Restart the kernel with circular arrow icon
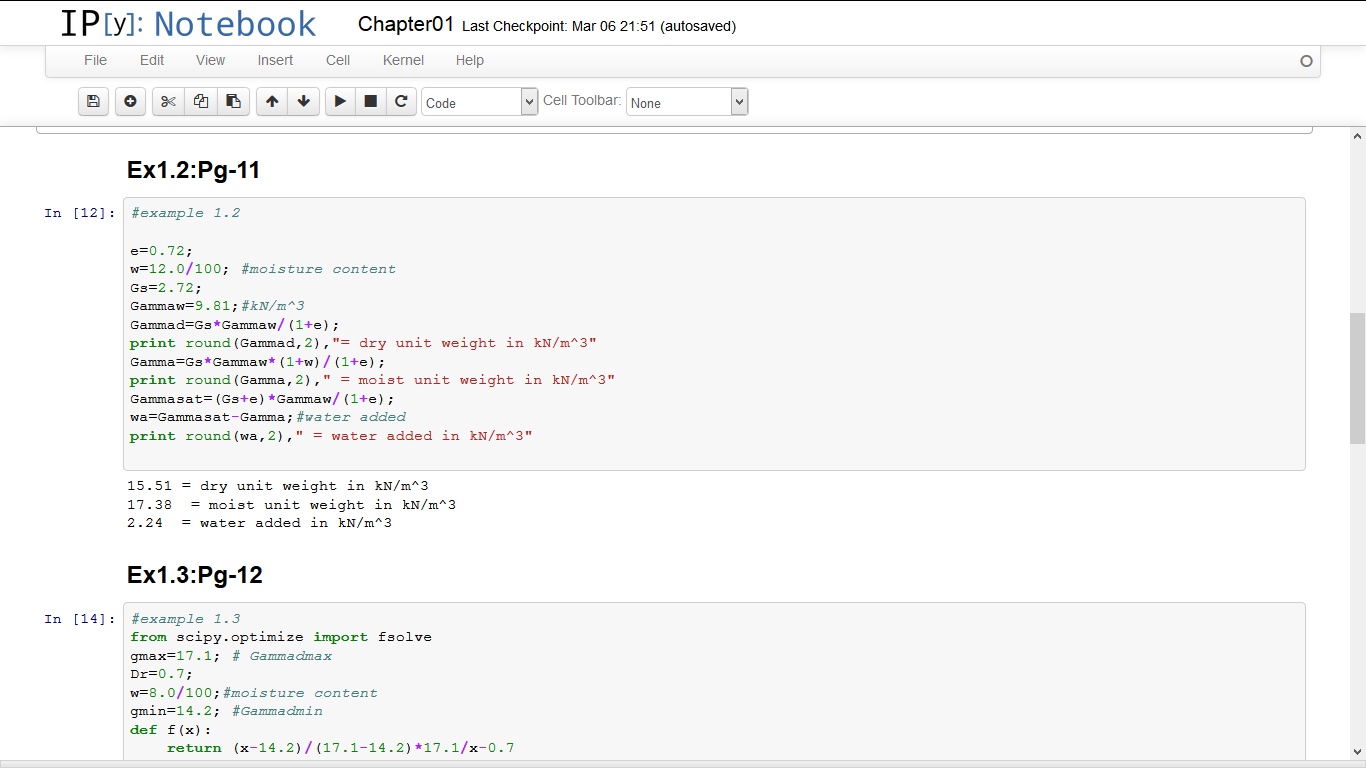 [x=401, y=102]
